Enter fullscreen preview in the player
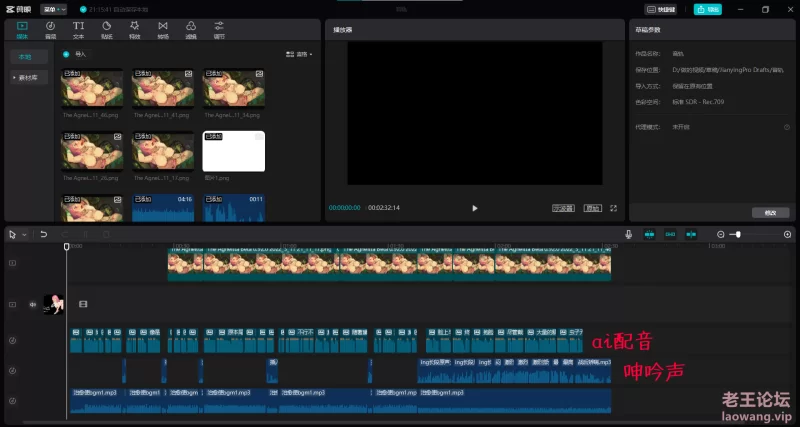 tap(614, 208)
